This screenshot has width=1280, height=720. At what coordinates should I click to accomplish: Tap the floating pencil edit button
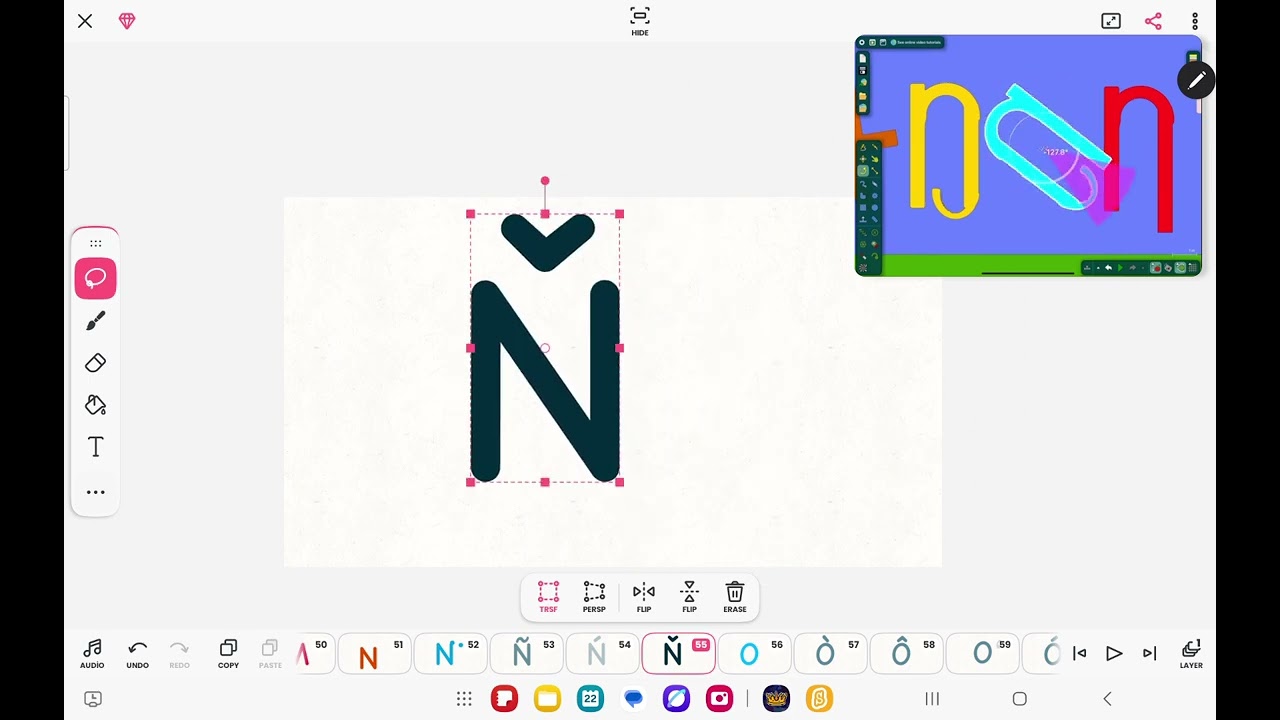click(x=1196, y=80)
